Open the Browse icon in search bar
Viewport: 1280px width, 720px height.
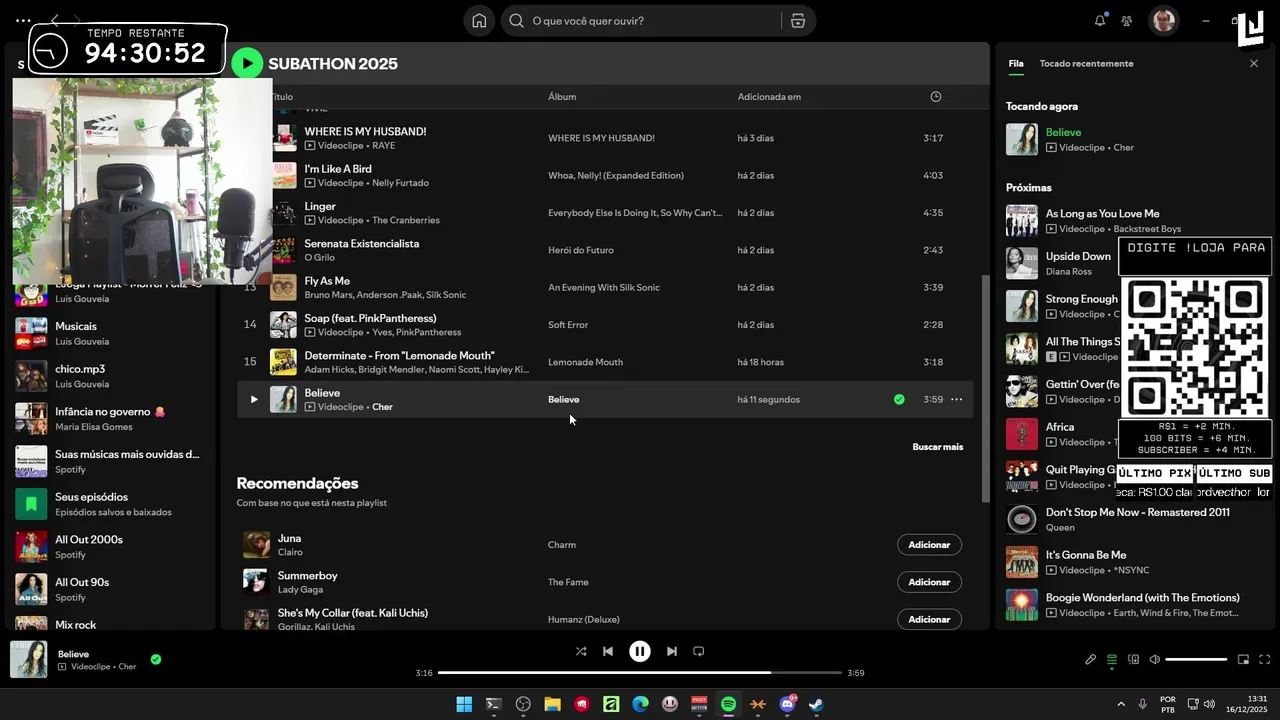point(797,20)
